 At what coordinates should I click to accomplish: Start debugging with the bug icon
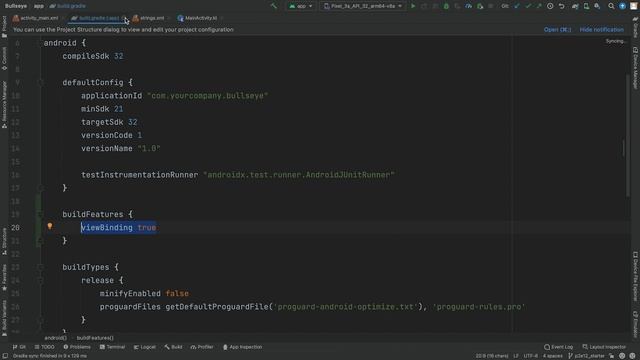[446, 6]
